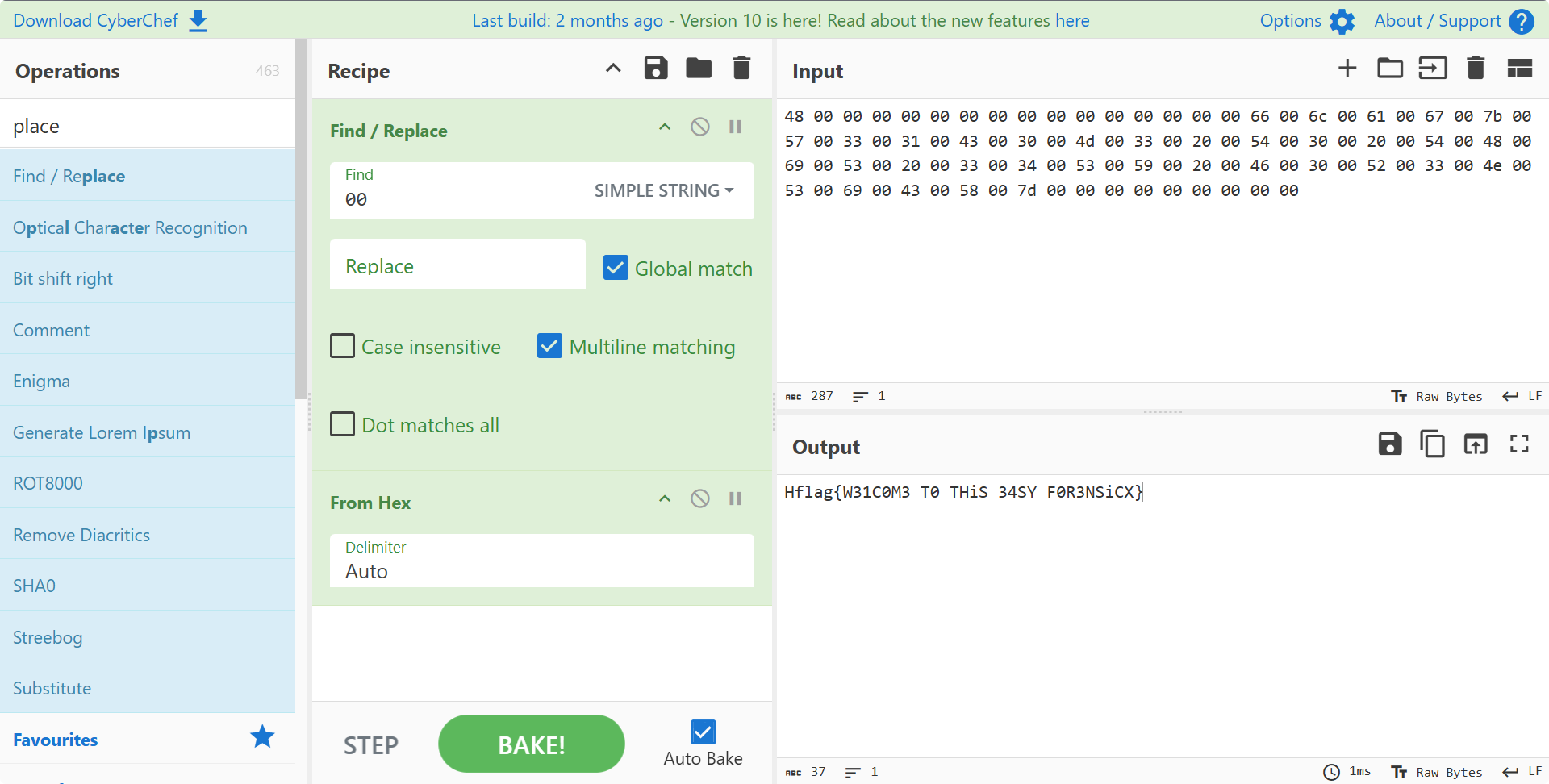The image size is (1549, 784).
Task: Click the About / Support question mark icon
Action: point(1522,21)
